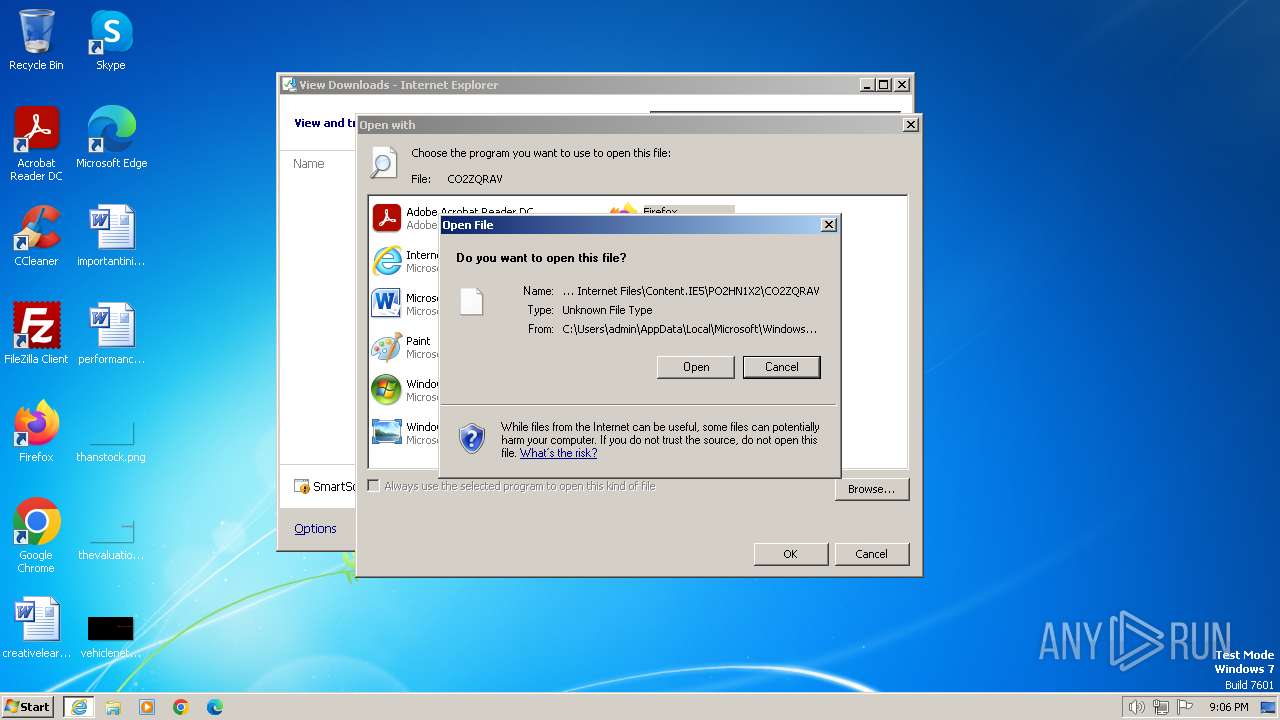
Task: Click Internet Explorer taskbar icon
Action: (x=79, y=707)
